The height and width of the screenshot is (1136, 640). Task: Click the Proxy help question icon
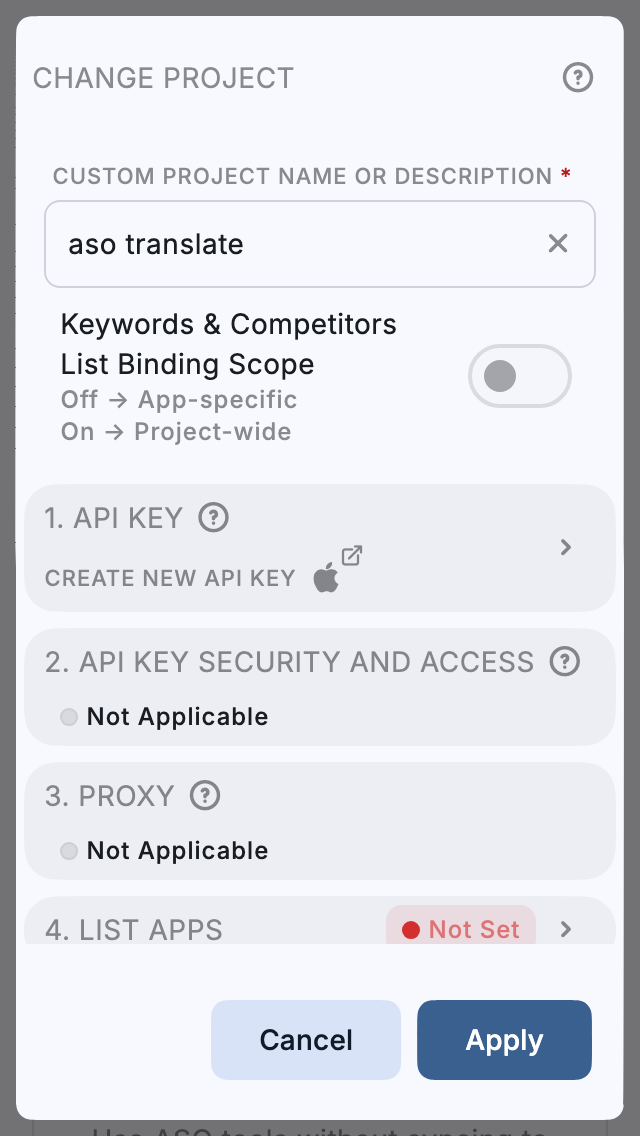coord(205,795)
